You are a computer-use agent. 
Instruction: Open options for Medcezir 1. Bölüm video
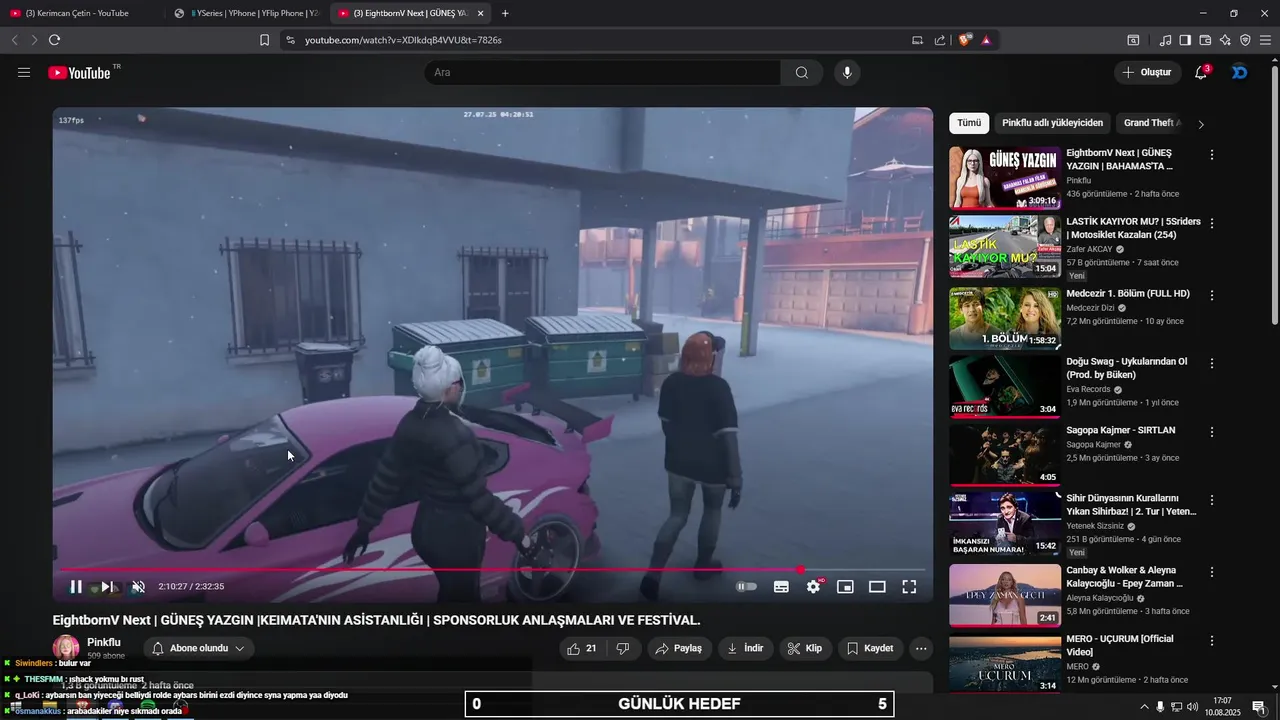point(1212,295)
